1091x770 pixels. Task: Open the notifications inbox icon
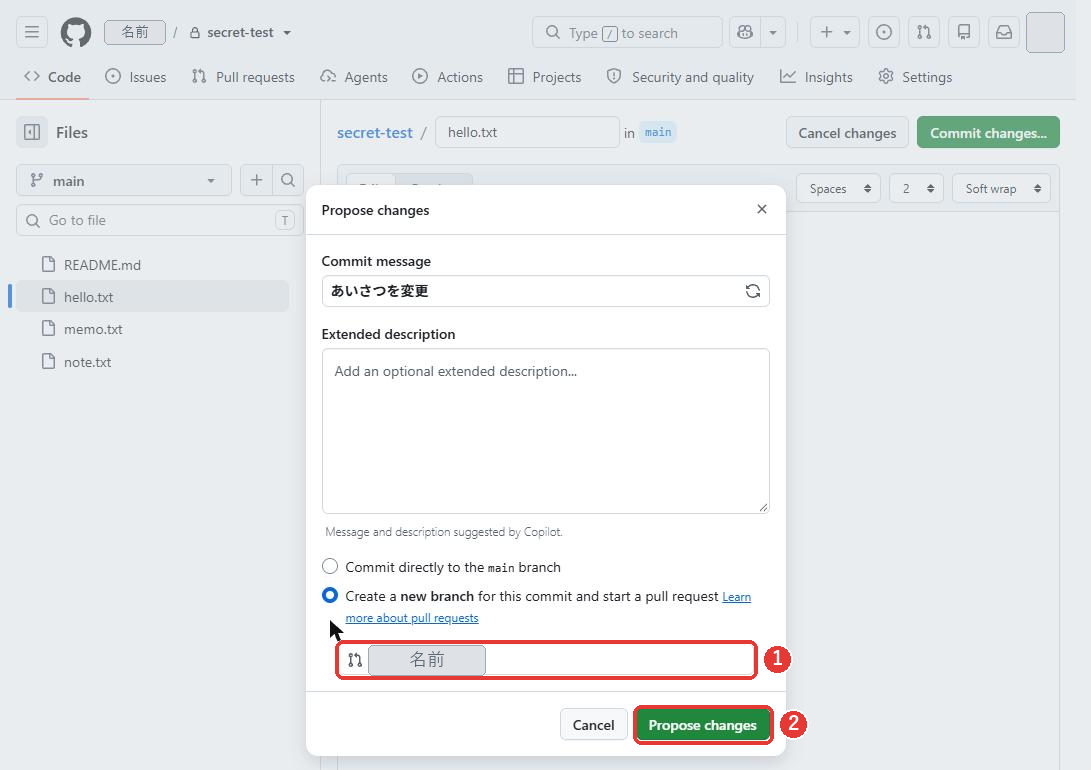click(x=1004, y=32)
